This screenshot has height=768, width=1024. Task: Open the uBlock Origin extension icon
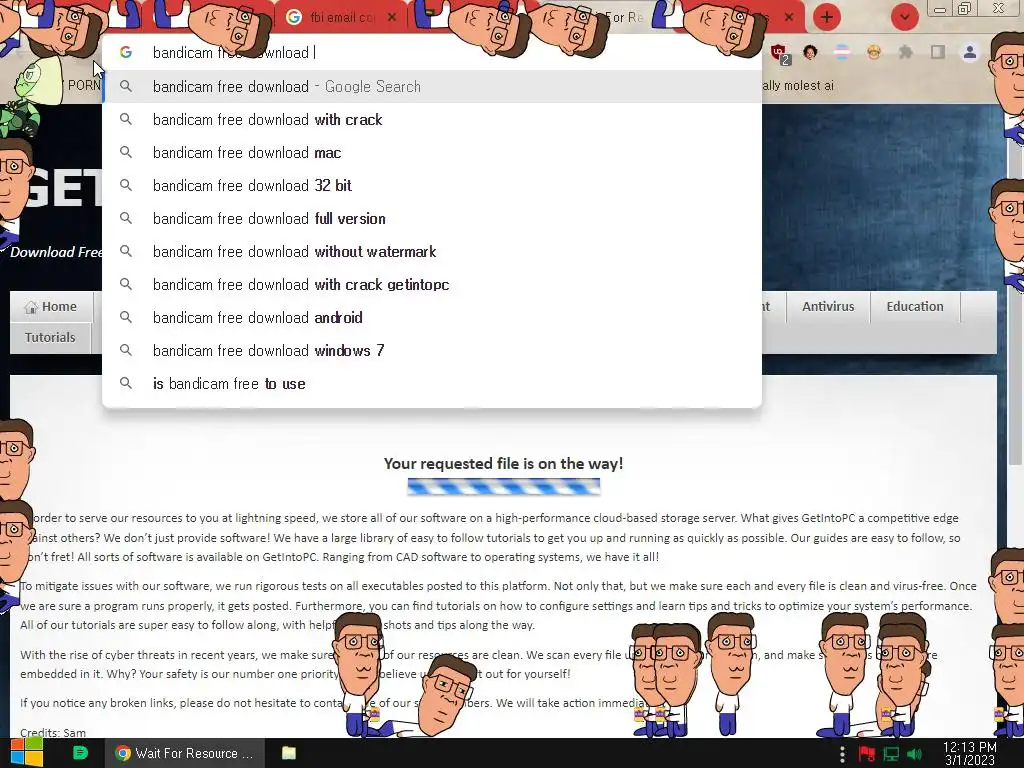pos(780,53)
